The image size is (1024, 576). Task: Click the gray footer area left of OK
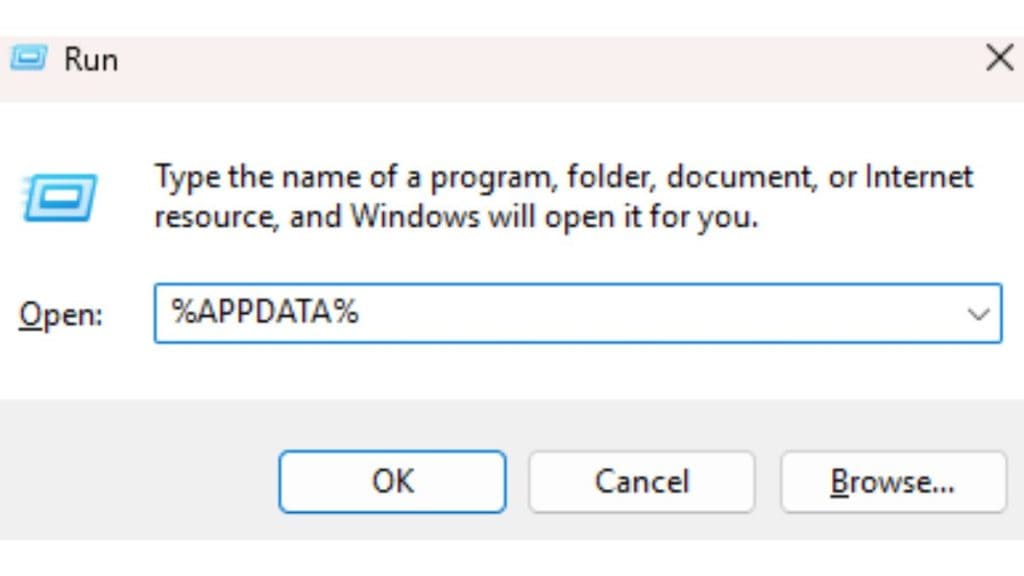(x=139, y=482)
